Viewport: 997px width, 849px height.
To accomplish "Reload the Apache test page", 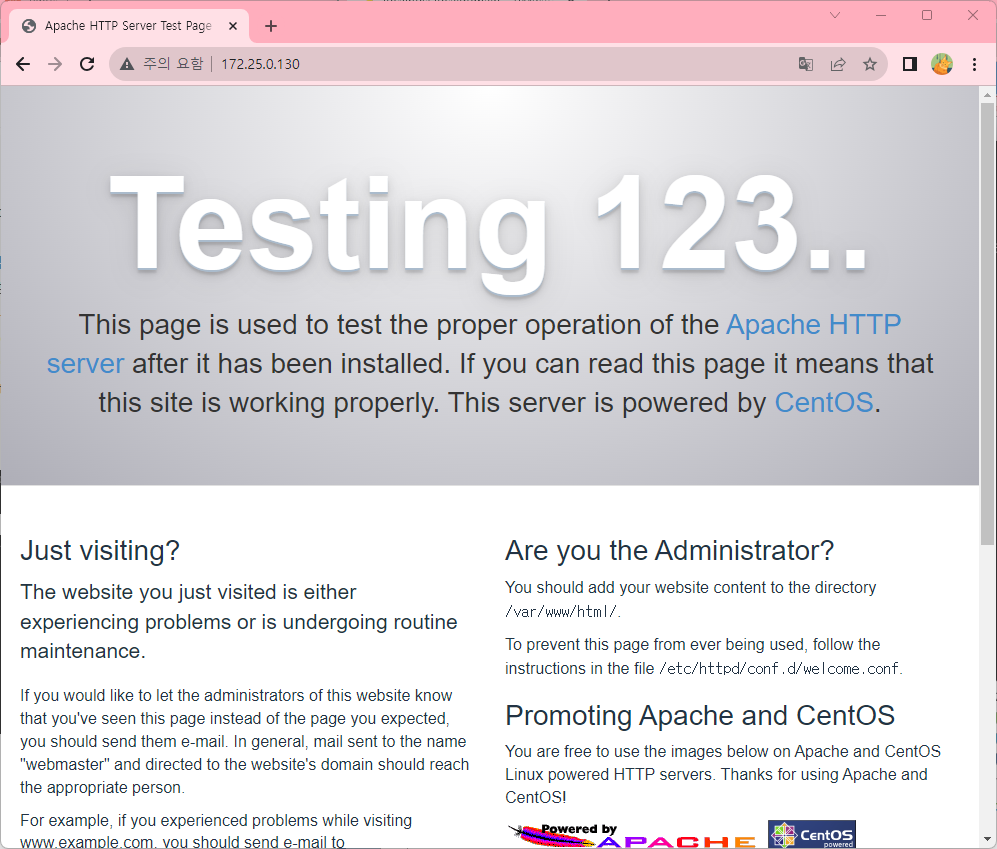I will (x=87, y=64).
